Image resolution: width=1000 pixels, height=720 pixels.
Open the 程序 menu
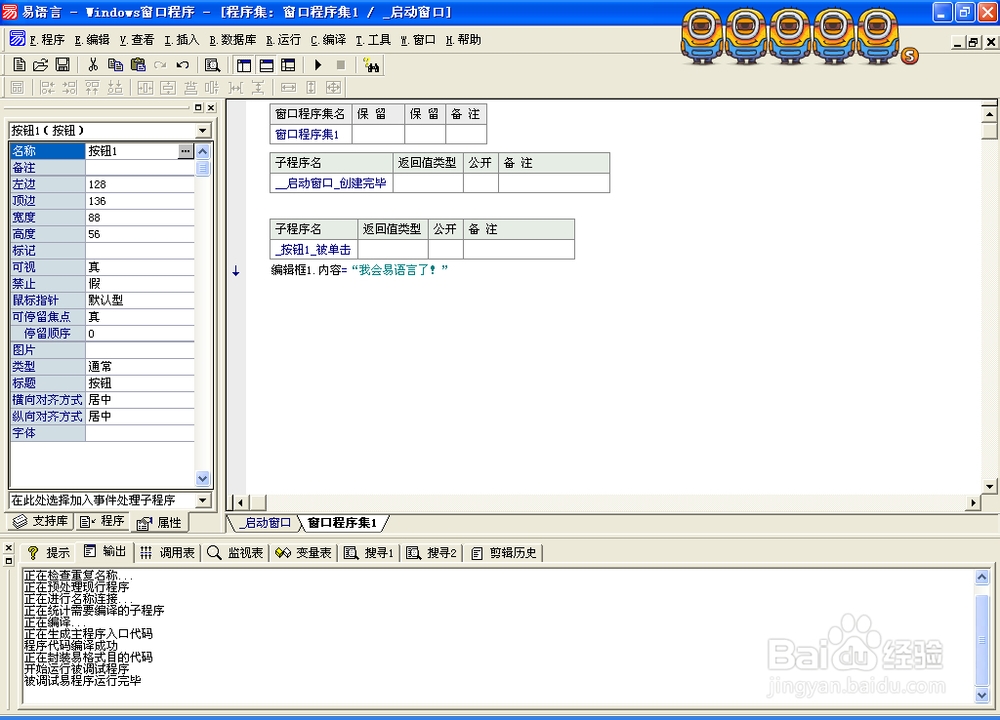(x=47, y=40)
